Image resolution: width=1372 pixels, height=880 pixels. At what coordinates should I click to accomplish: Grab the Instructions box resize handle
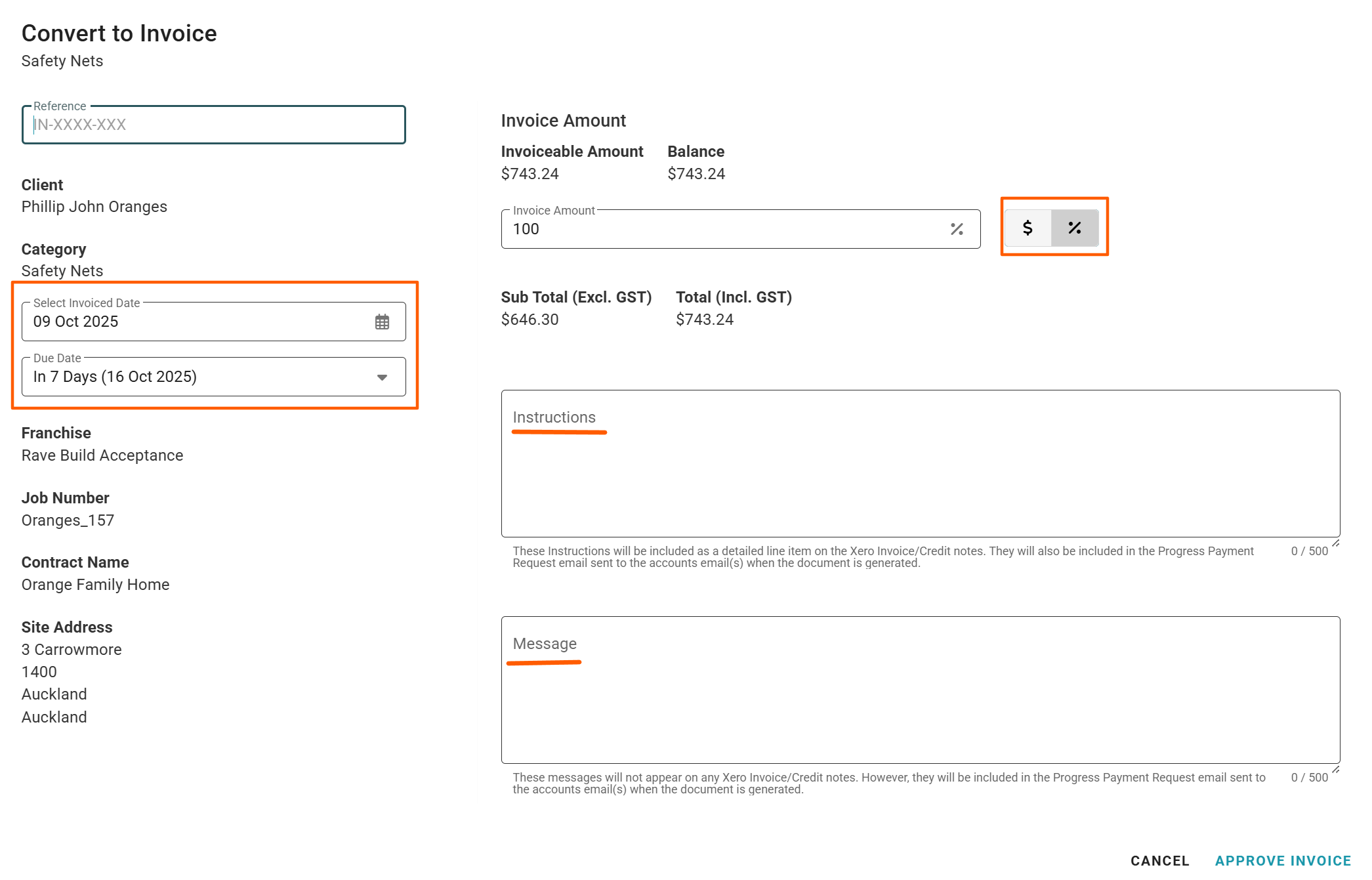(1335, 543)
